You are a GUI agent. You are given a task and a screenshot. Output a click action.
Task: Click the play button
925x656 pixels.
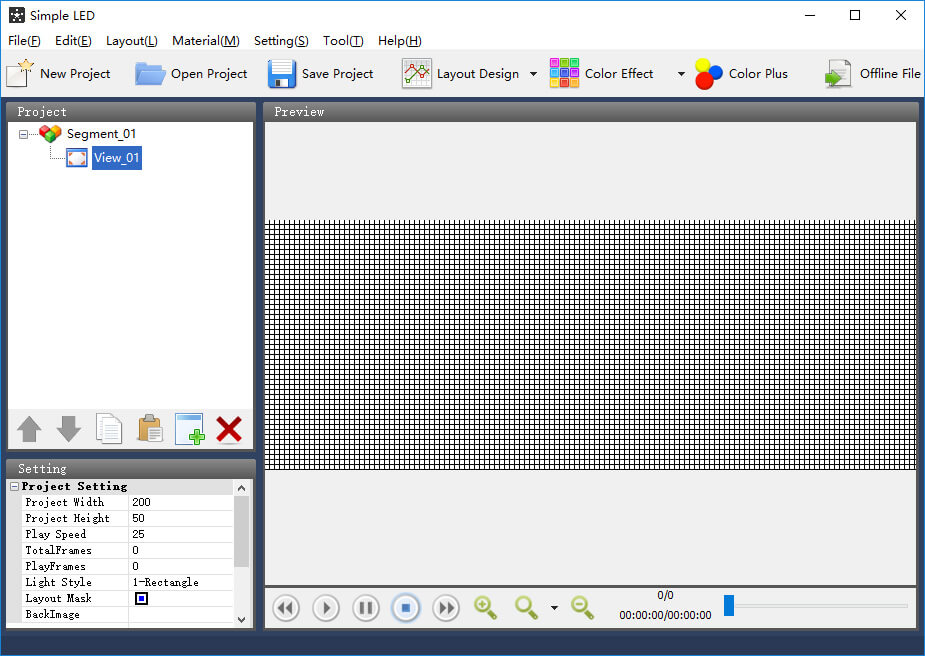[x=326, y=608]
